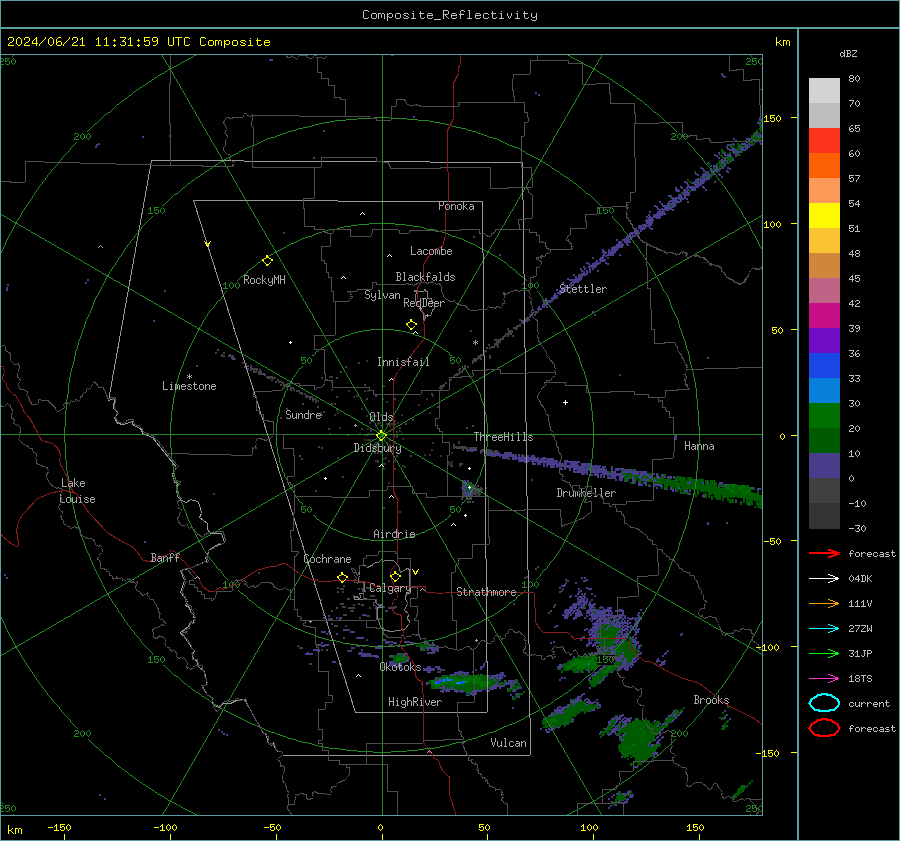Click the white plus marker west of Hanna
900x841 pixels.
[x=565, y=402]
